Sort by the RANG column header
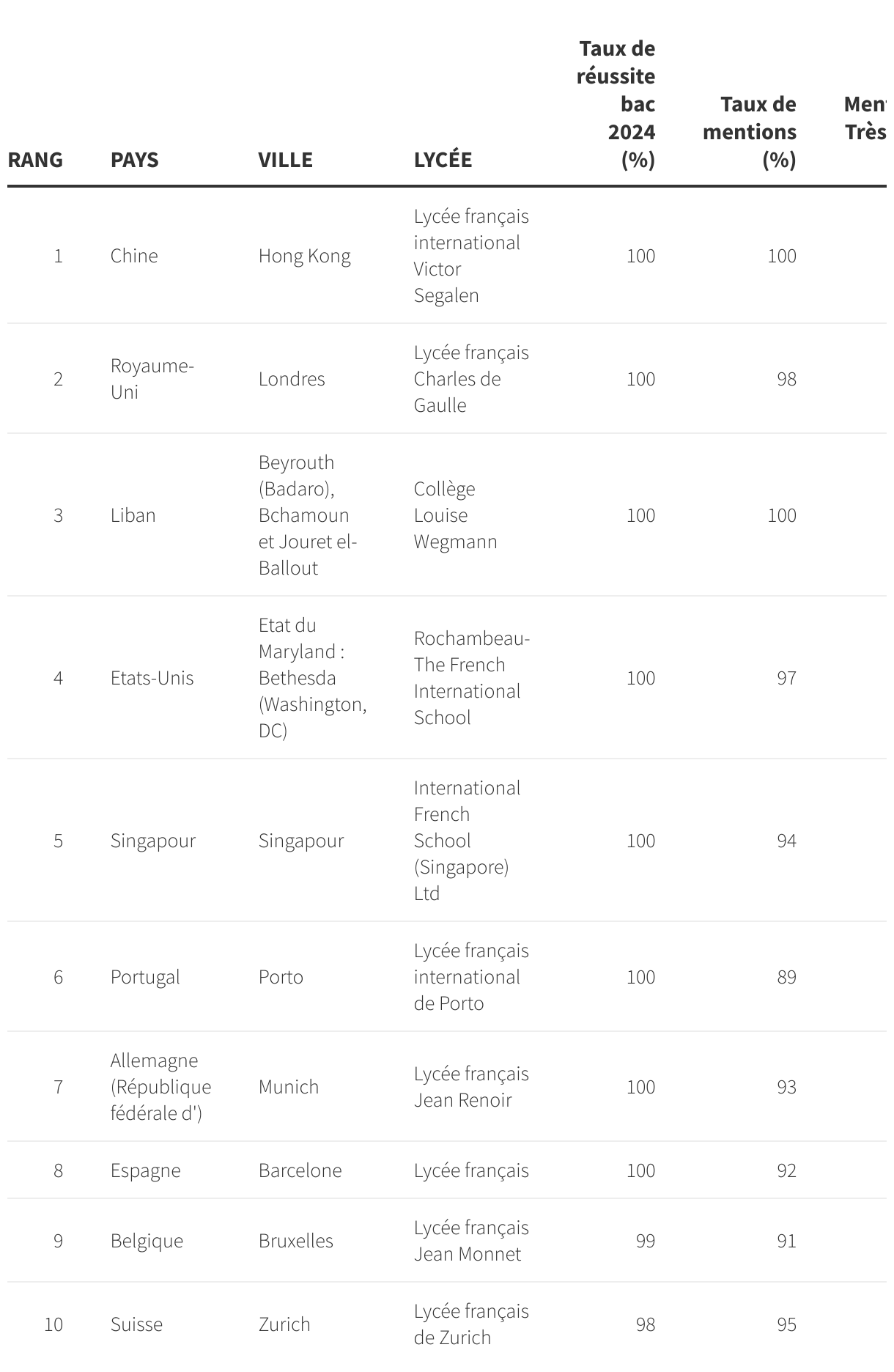The height and width of the screenshot is (1372, 894). [x=35, y=160]
